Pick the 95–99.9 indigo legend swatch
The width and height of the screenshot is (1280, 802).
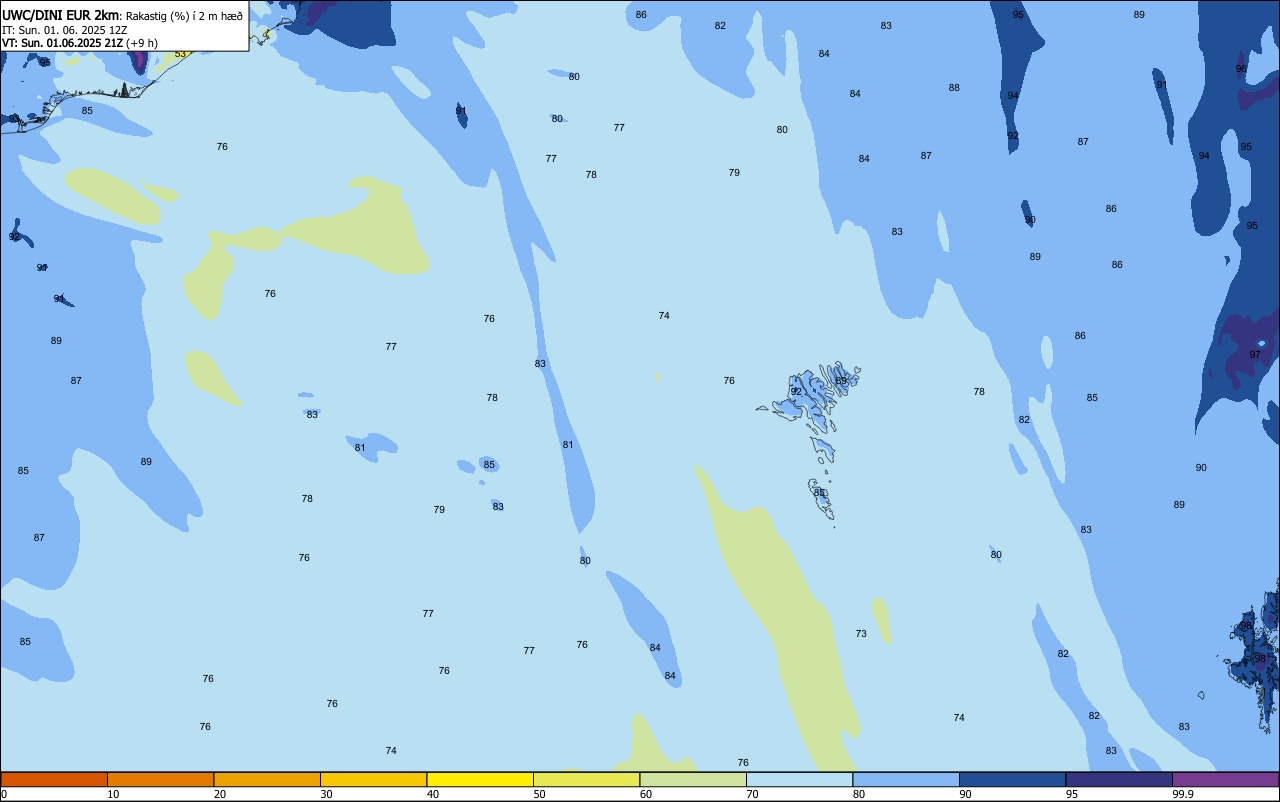pyautogui.click(x=1119, y=779)
